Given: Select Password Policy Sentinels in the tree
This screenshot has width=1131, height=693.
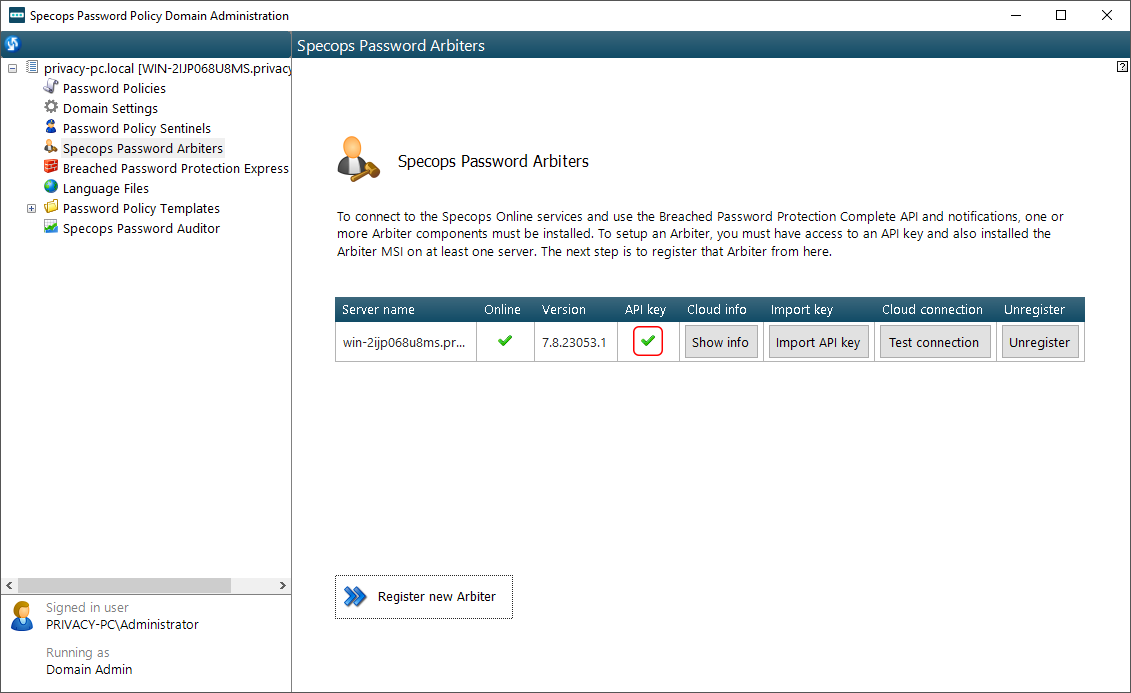Looking at the screenshot, I should pos(136,128).
